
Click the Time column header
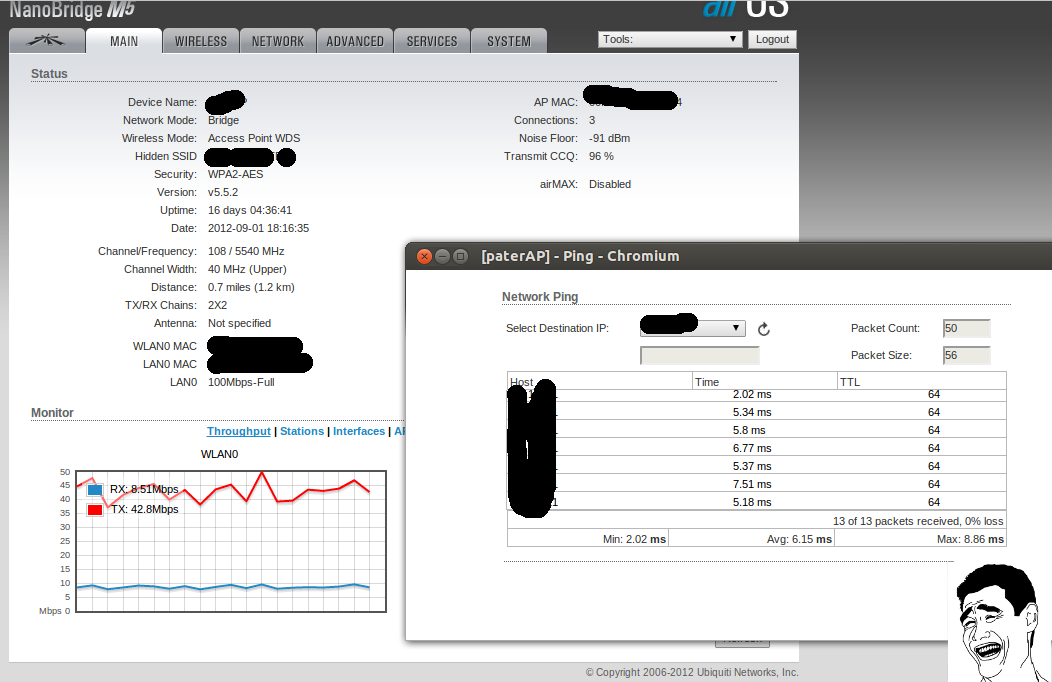tap(765, 382)
